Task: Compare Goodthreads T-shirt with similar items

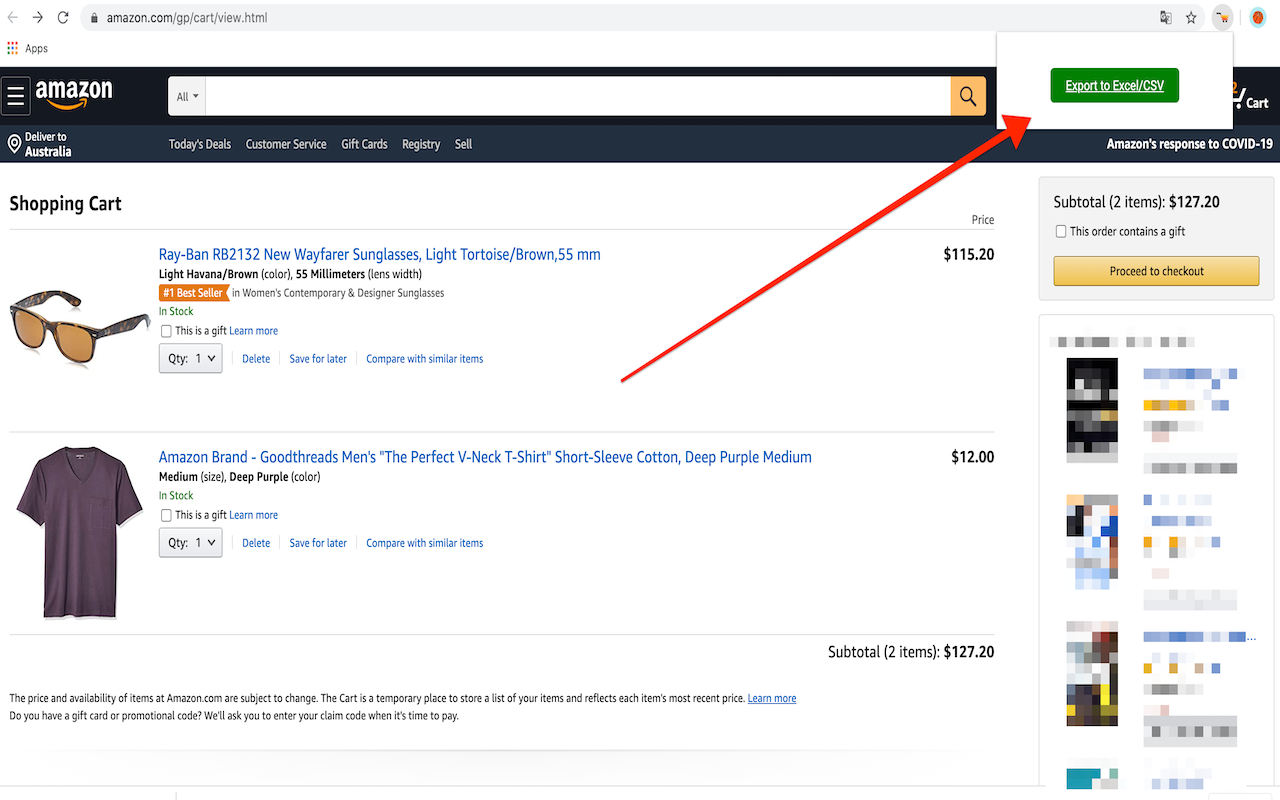Action: (x=425, y=543)
